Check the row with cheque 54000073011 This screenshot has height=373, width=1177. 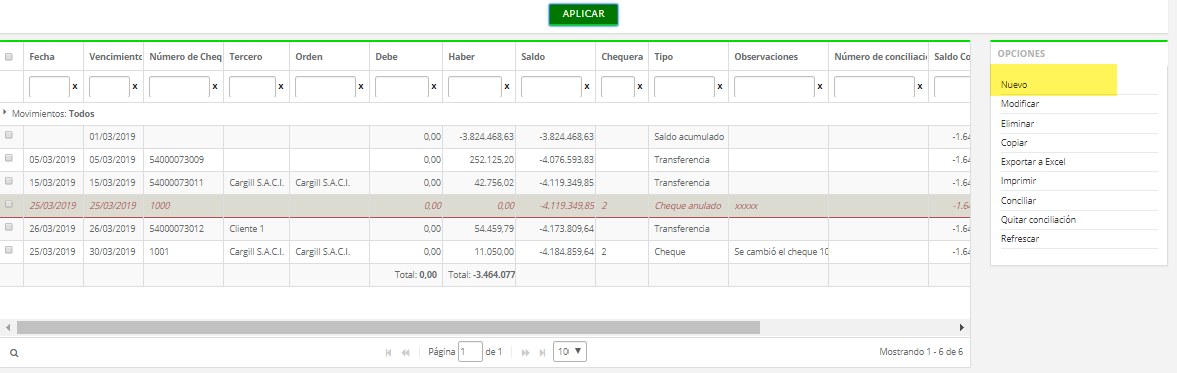(x=9, y=182)
